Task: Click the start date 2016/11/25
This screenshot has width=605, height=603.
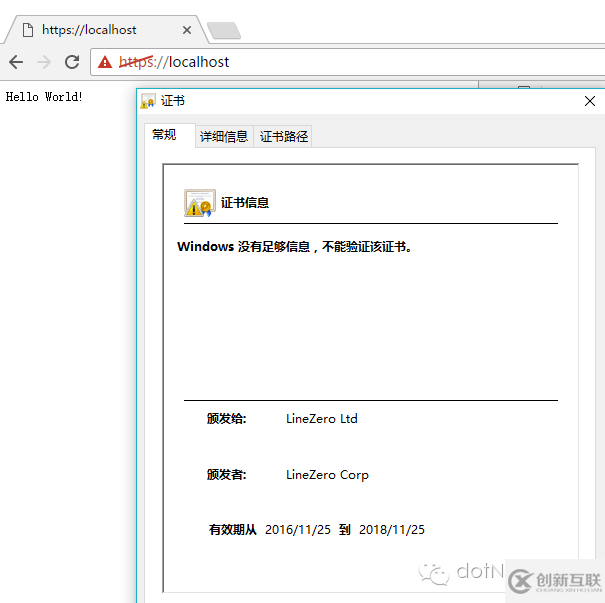Action: 298,530
